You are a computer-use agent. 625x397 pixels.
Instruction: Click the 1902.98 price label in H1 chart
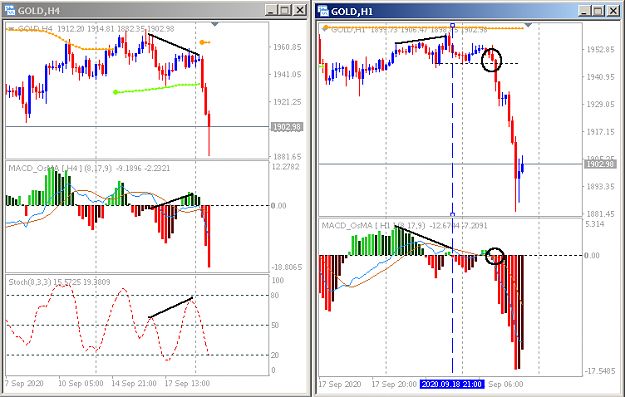[x=600, y=164]
